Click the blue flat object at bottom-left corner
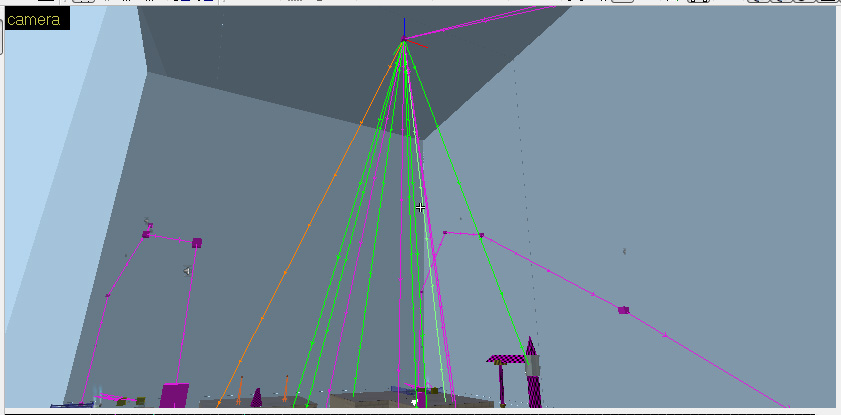 click(72, 404)
